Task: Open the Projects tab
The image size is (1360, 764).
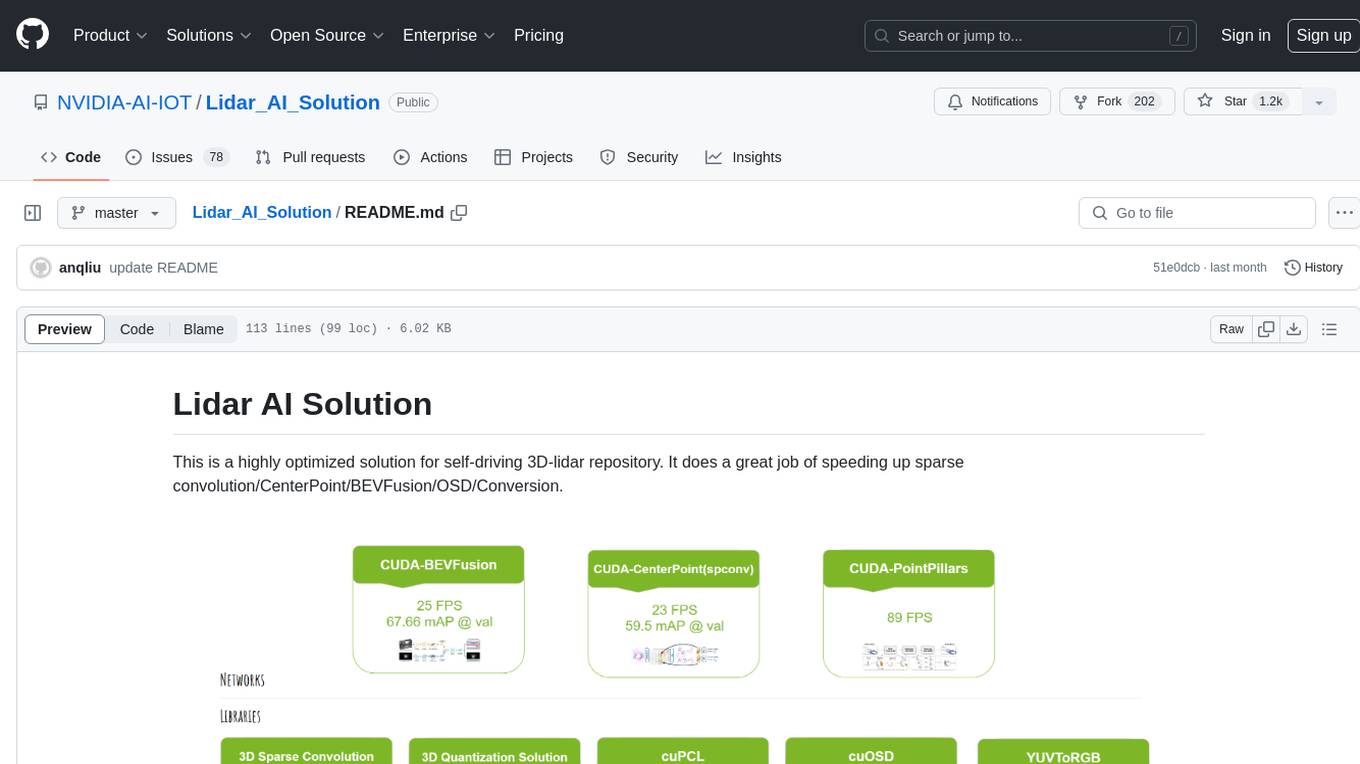Action: point(533,157)
